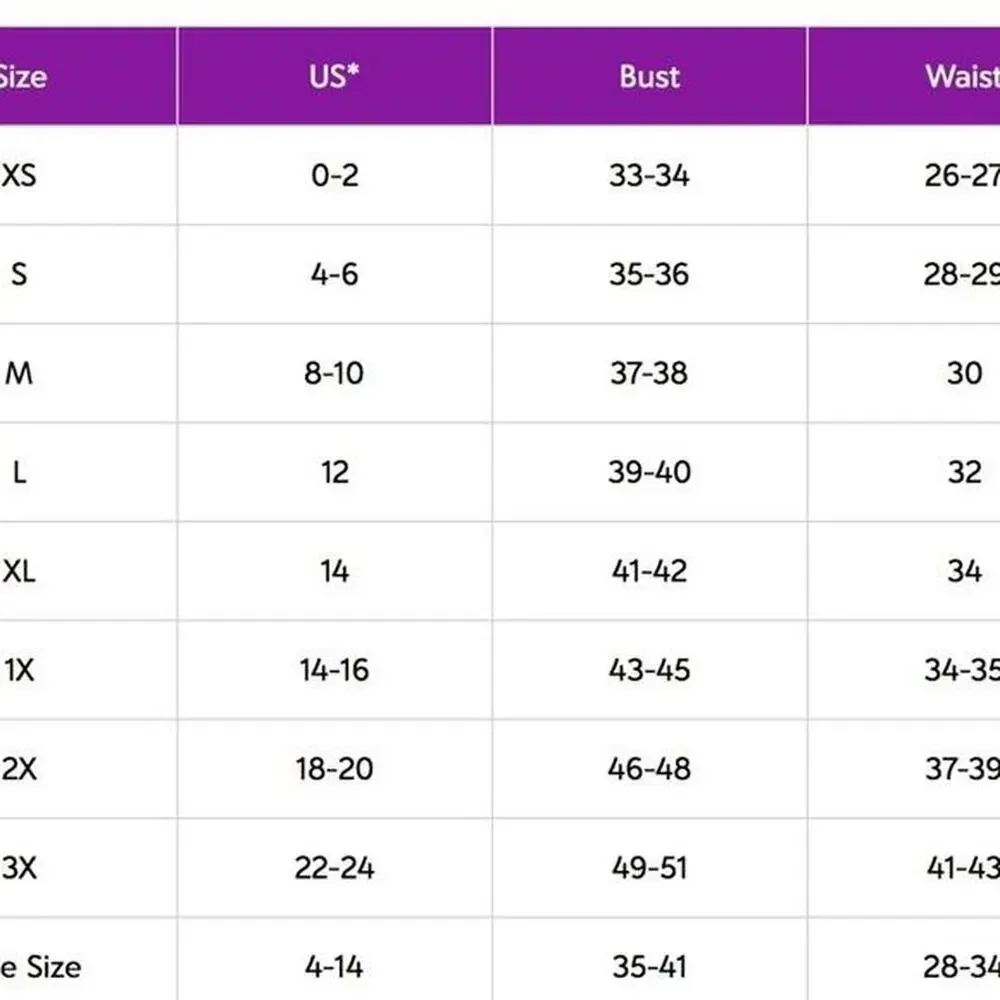Viewport: 1000px width, 1000px height.
Task: Select US size cell 14-16
Action: 334,670
